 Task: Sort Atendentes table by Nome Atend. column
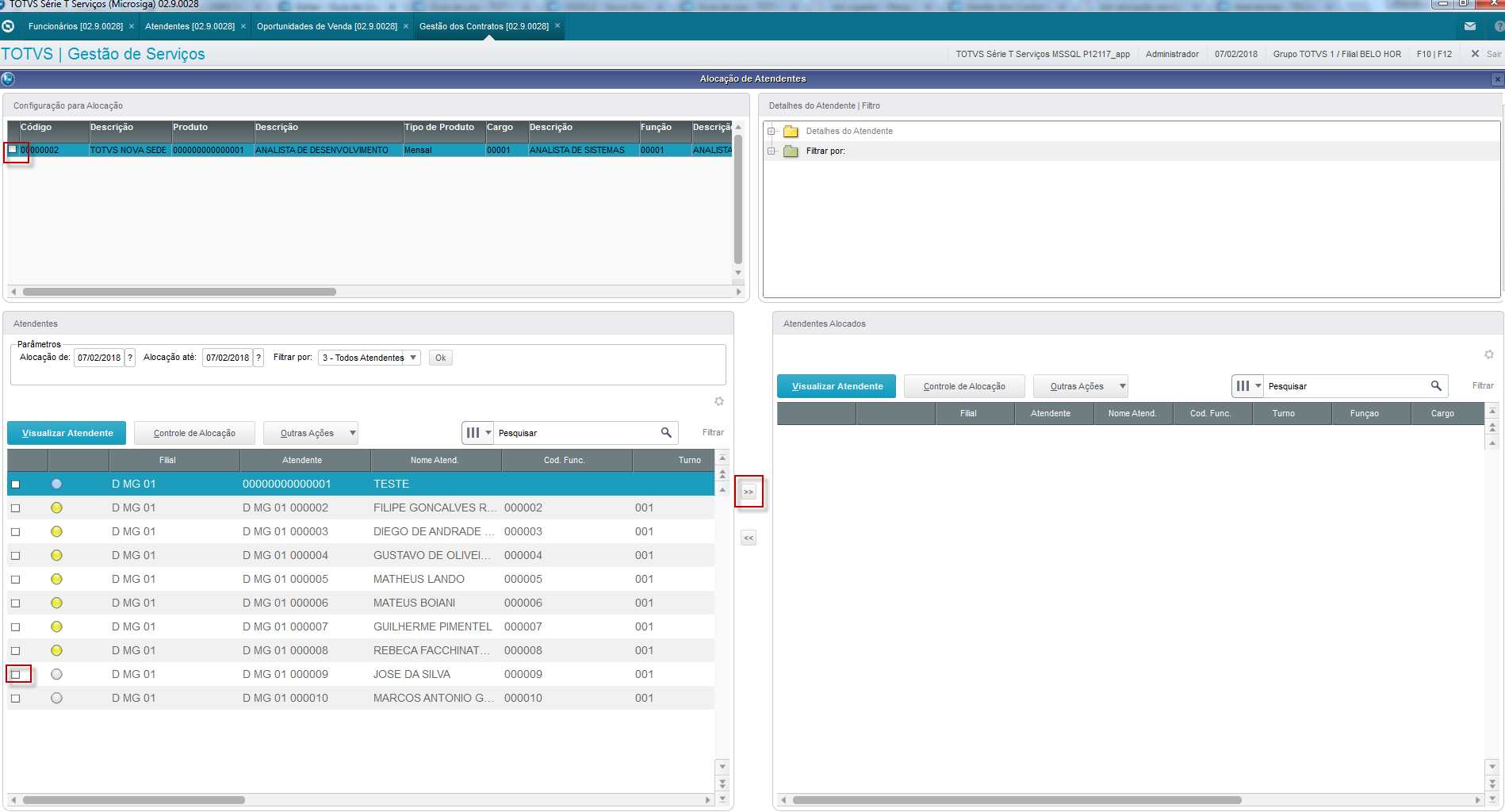point(435,460)
